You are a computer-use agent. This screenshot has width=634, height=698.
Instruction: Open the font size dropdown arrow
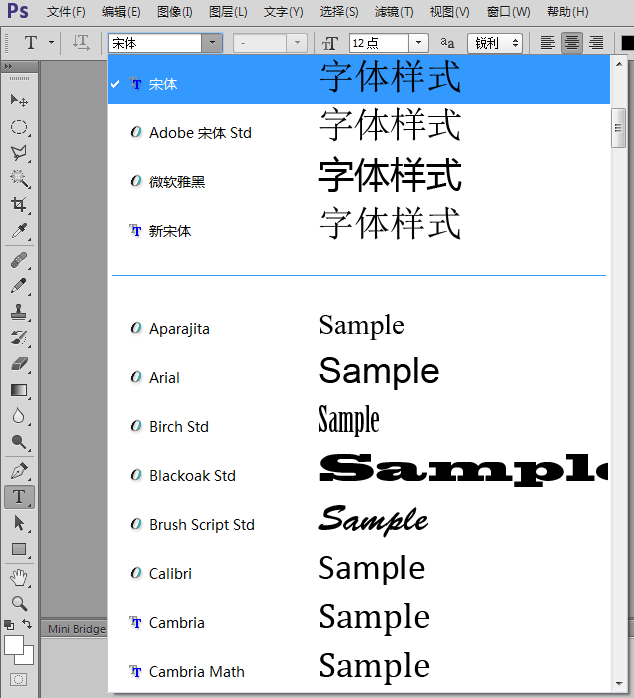click(418, 43)
